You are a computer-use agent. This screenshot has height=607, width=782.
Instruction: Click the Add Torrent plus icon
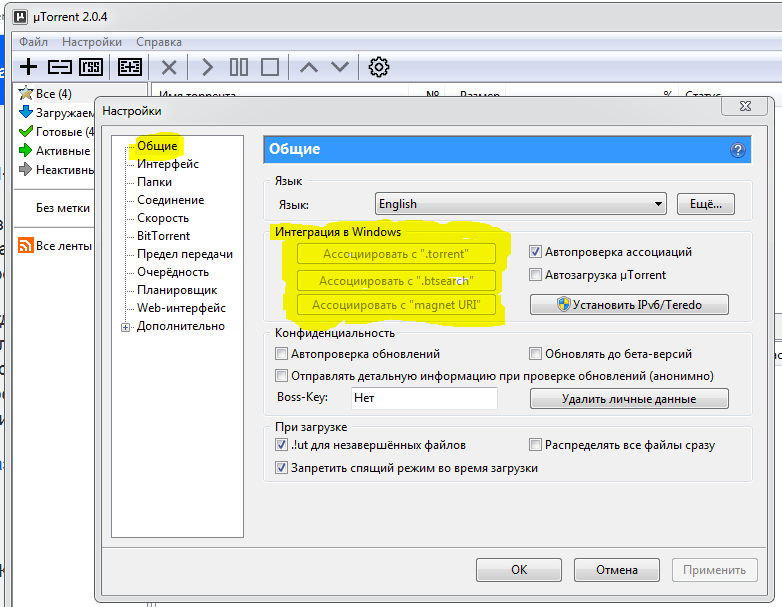pyautogui.click(x=28, y=67)
